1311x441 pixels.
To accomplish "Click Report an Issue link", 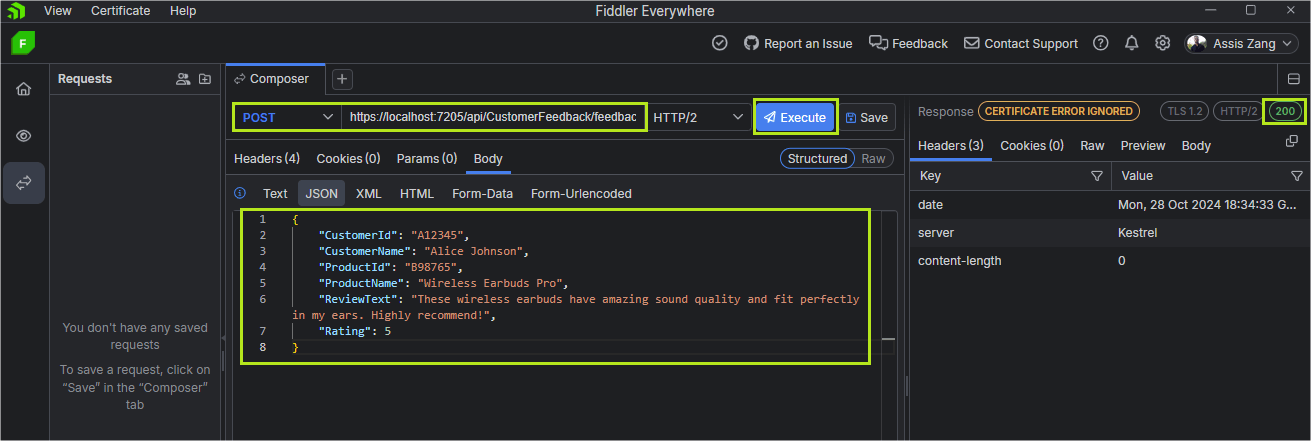I will tap(798, 43).
